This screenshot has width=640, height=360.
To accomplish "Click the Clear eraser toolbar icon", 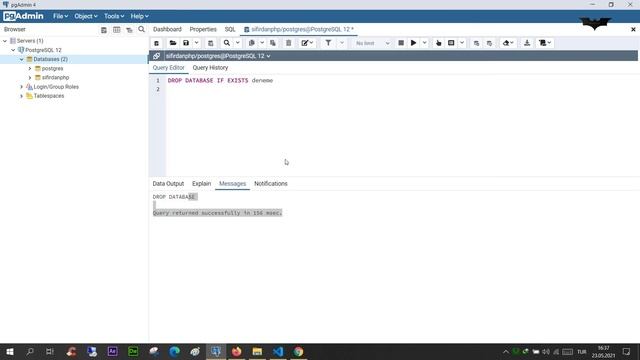I will pyautogui.click(x=508, y=43).
